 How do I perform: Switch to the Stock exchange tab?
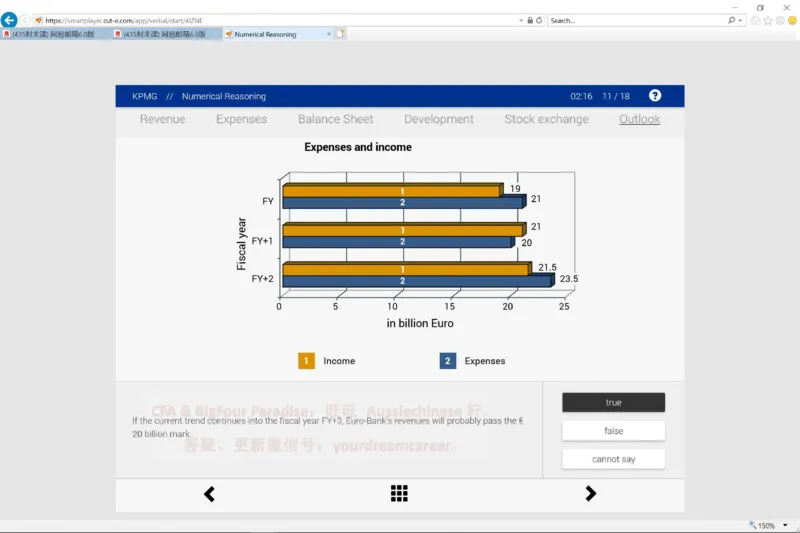point(546,119)
